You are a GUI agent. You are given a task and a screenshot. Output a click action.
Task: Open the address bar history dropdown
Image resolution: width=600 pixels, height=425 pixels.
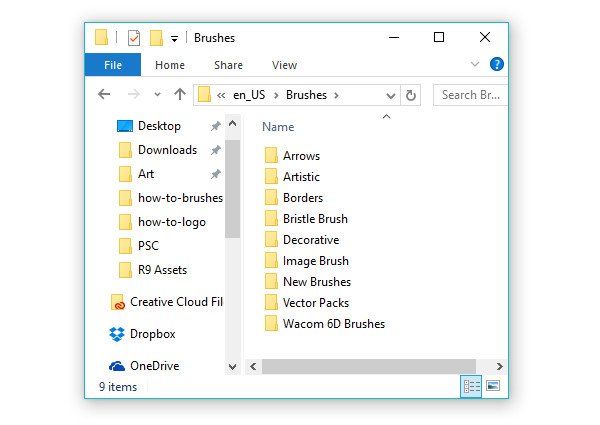point(390,95)
